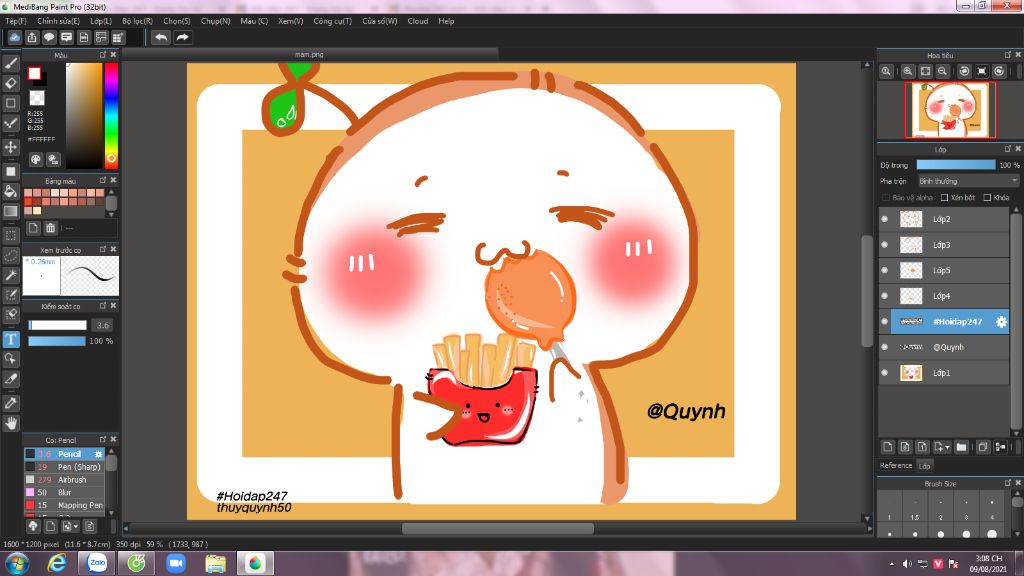This screenshot has height=576, width=1024.
Task: Click the brush cloud download icon
Action: tap(33, 526)
